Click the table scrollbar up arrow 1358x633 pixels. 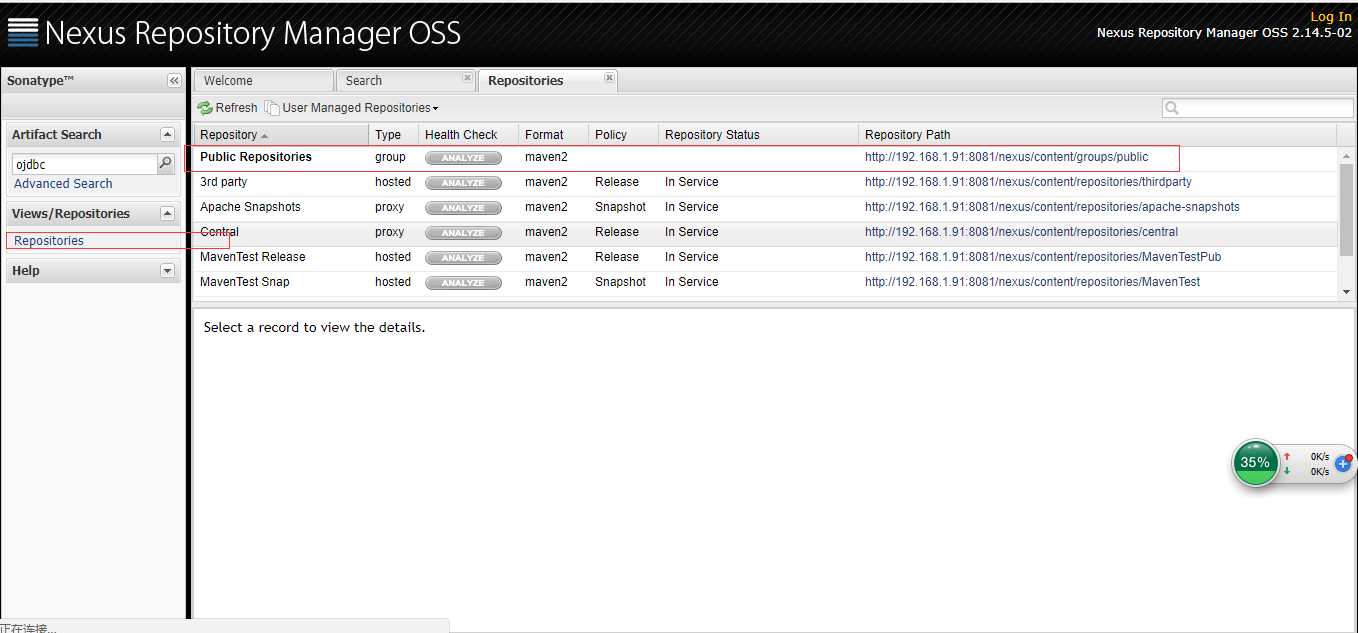pyautogui.click(x=1346, y=156)
